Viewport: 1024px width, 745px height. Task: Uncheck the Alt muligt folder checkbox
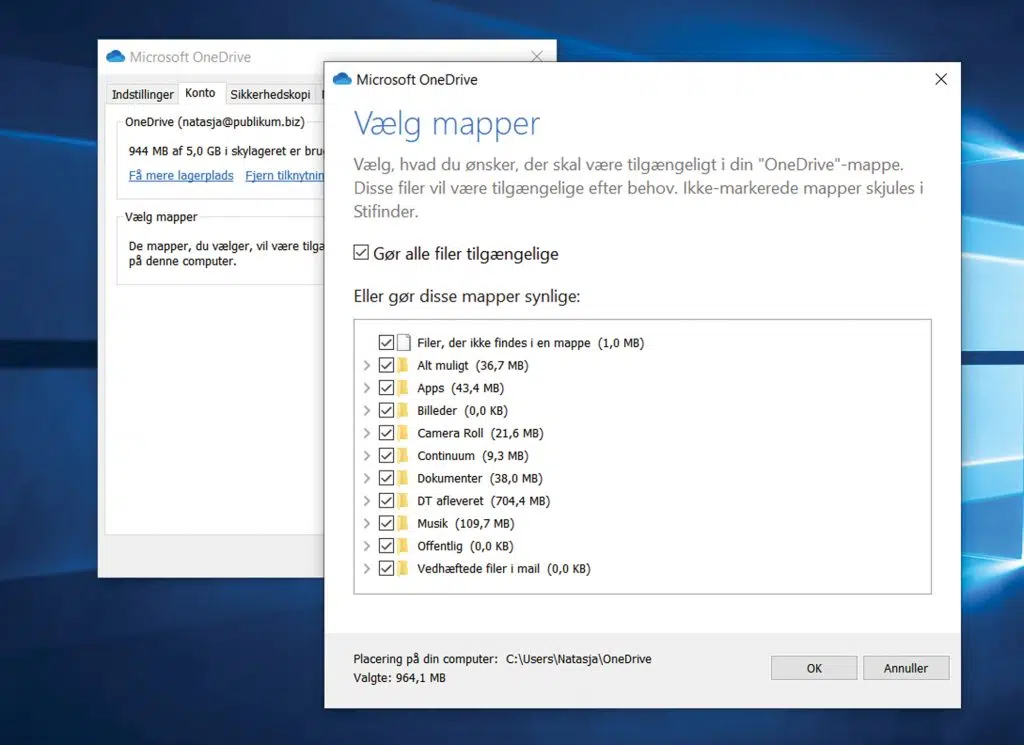coord(386,365)
